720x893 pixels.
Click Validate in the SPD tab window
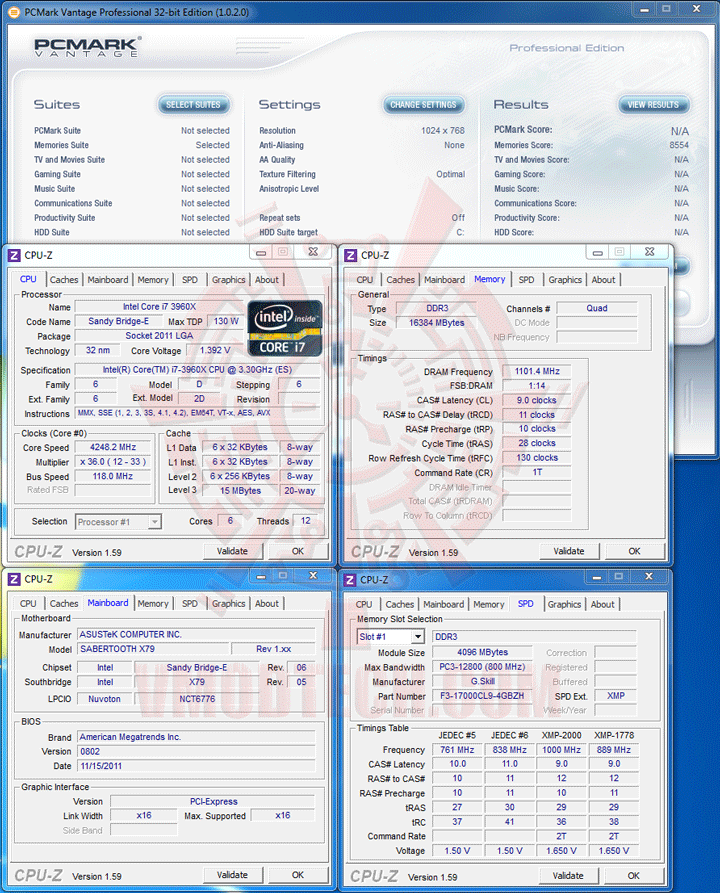(x=568, y=875)
